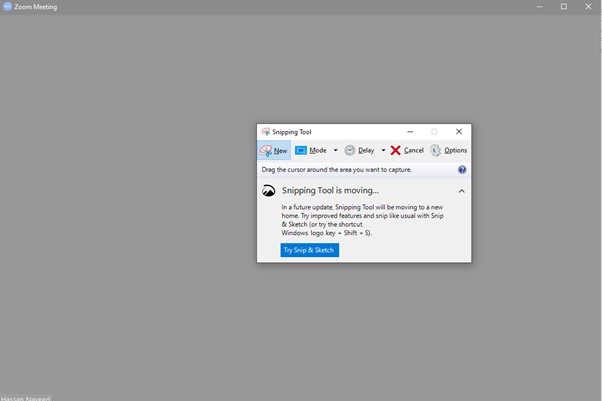
Task: Click the Snip & Sketch mountain logo icon
Action: tap(268, 191)
